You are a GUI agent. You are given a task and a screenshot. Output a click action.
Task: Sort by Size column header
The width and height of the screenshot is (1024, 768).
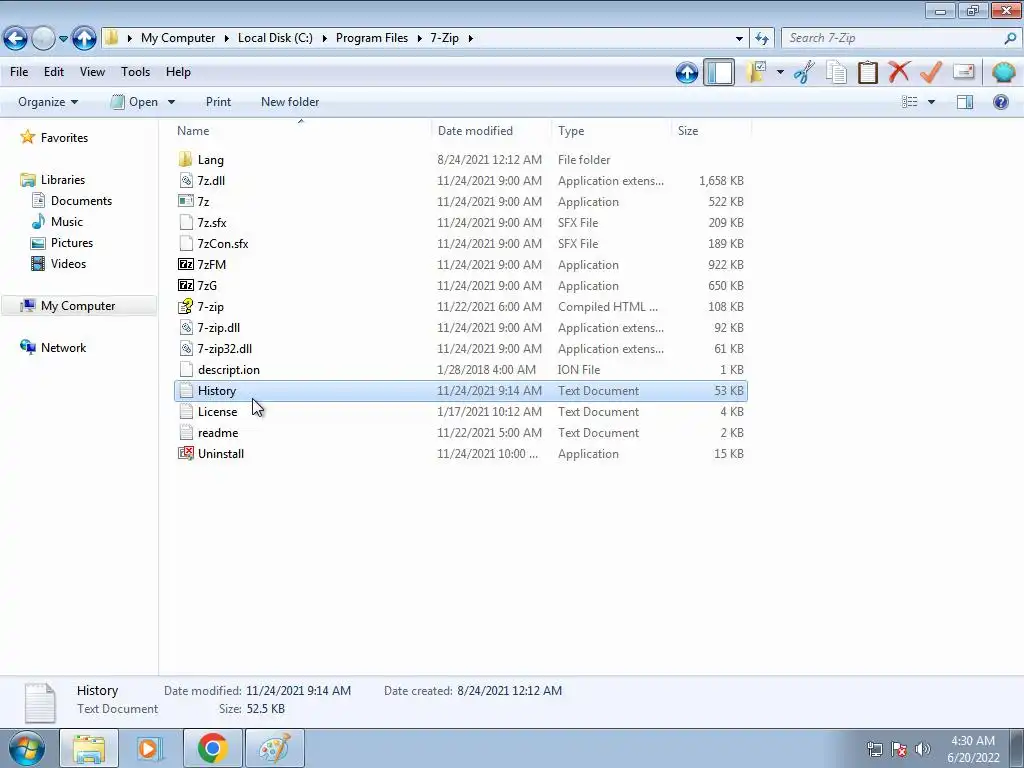click(x=711, y=131)
